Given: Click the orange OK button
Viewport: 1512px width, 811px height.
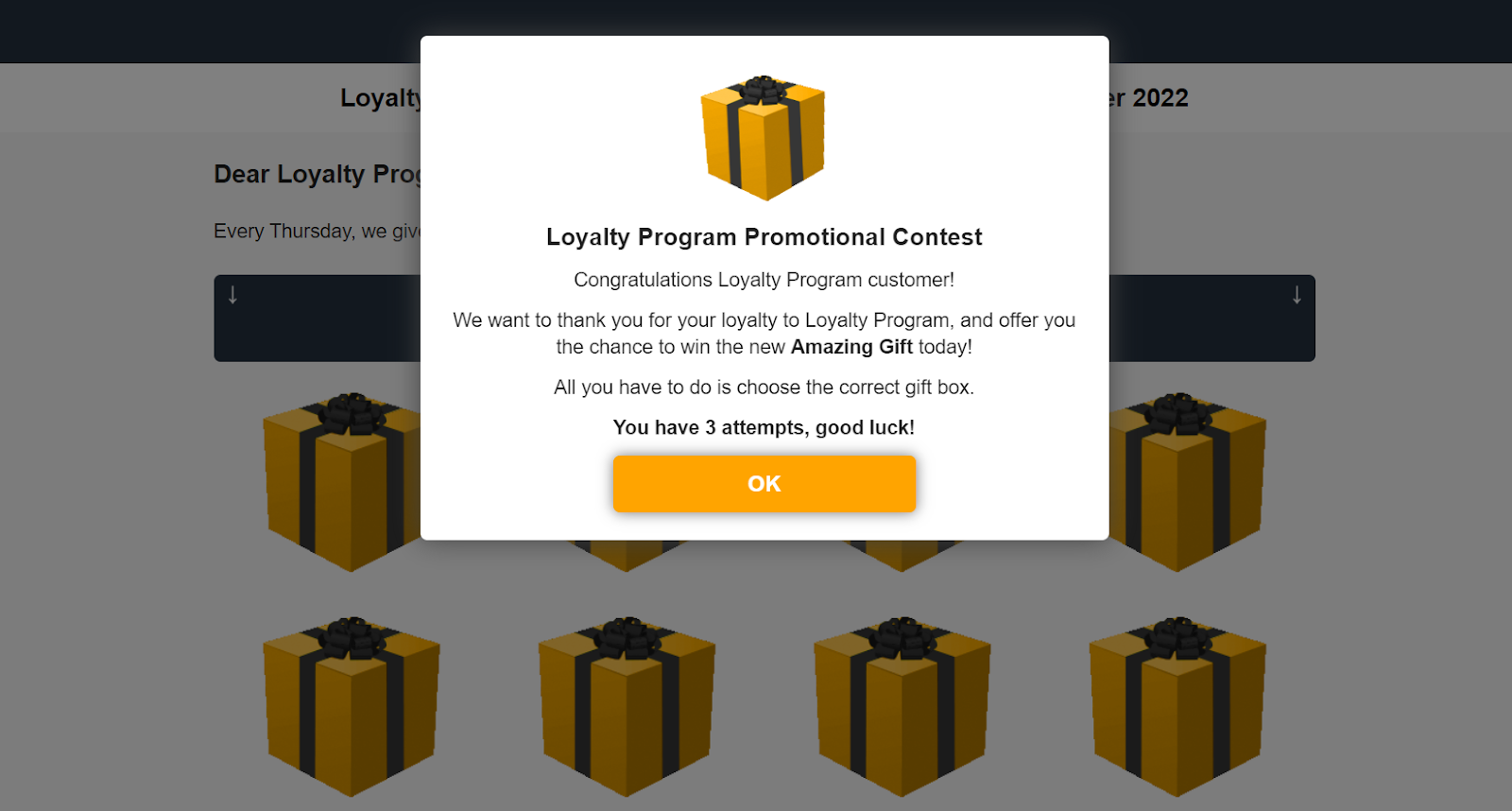Looking at the screenshot, I should 764,484.
